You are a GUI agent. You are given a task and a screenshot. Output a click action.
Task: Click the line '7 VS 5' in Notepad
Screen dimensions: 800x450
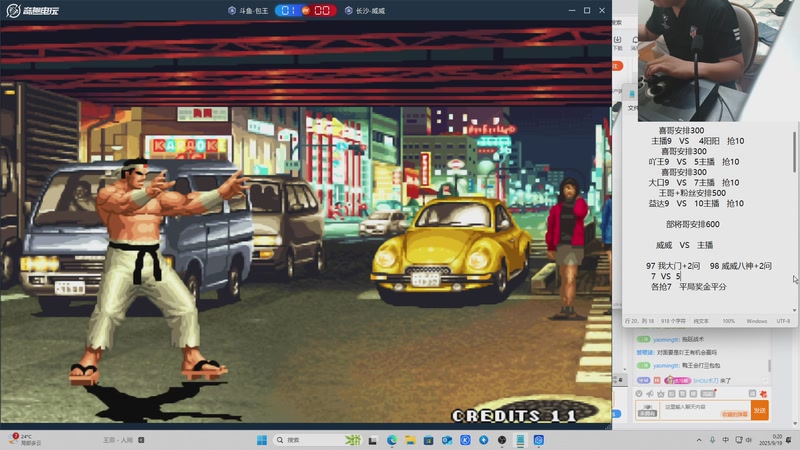665,276
